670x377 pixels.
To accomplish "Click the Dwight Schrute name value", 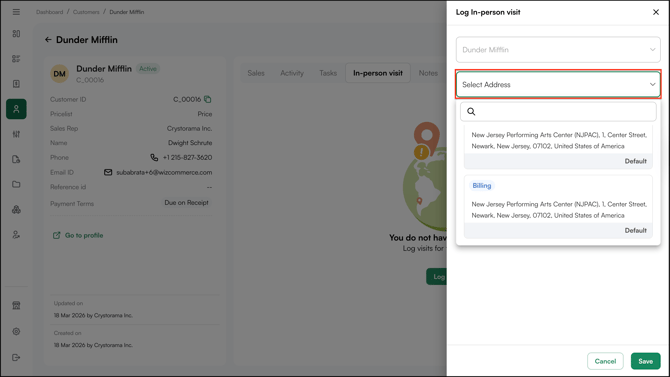I will (x=190, y=143).
